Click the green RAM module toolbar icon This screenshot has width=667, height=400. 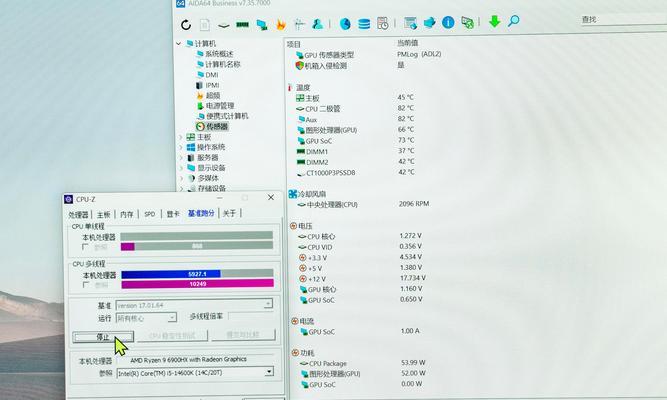[242, 25]
